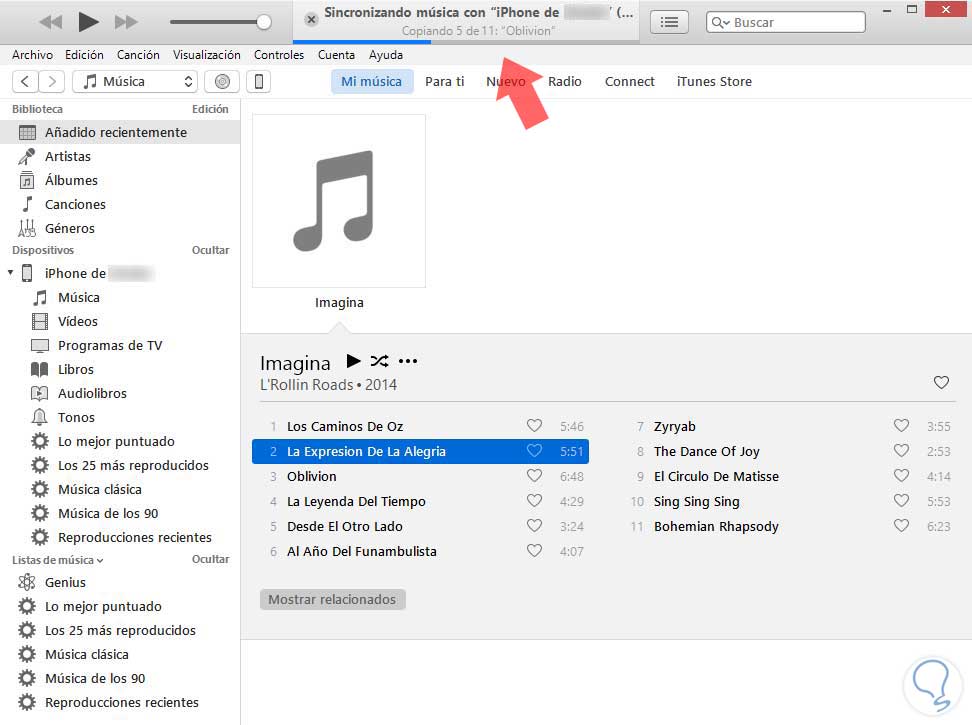
Task: Open the Música media type dropdown
Action: [135, 81]
